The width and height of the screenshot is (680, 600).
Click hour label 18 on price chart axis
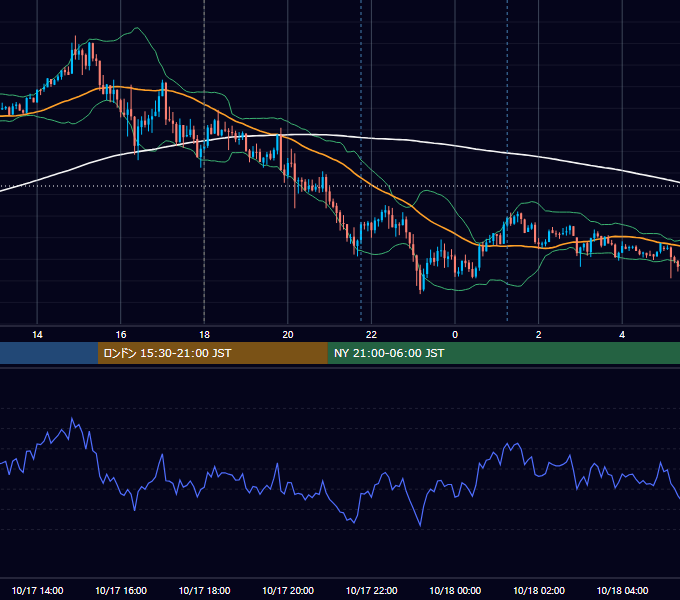pos(204,334)
